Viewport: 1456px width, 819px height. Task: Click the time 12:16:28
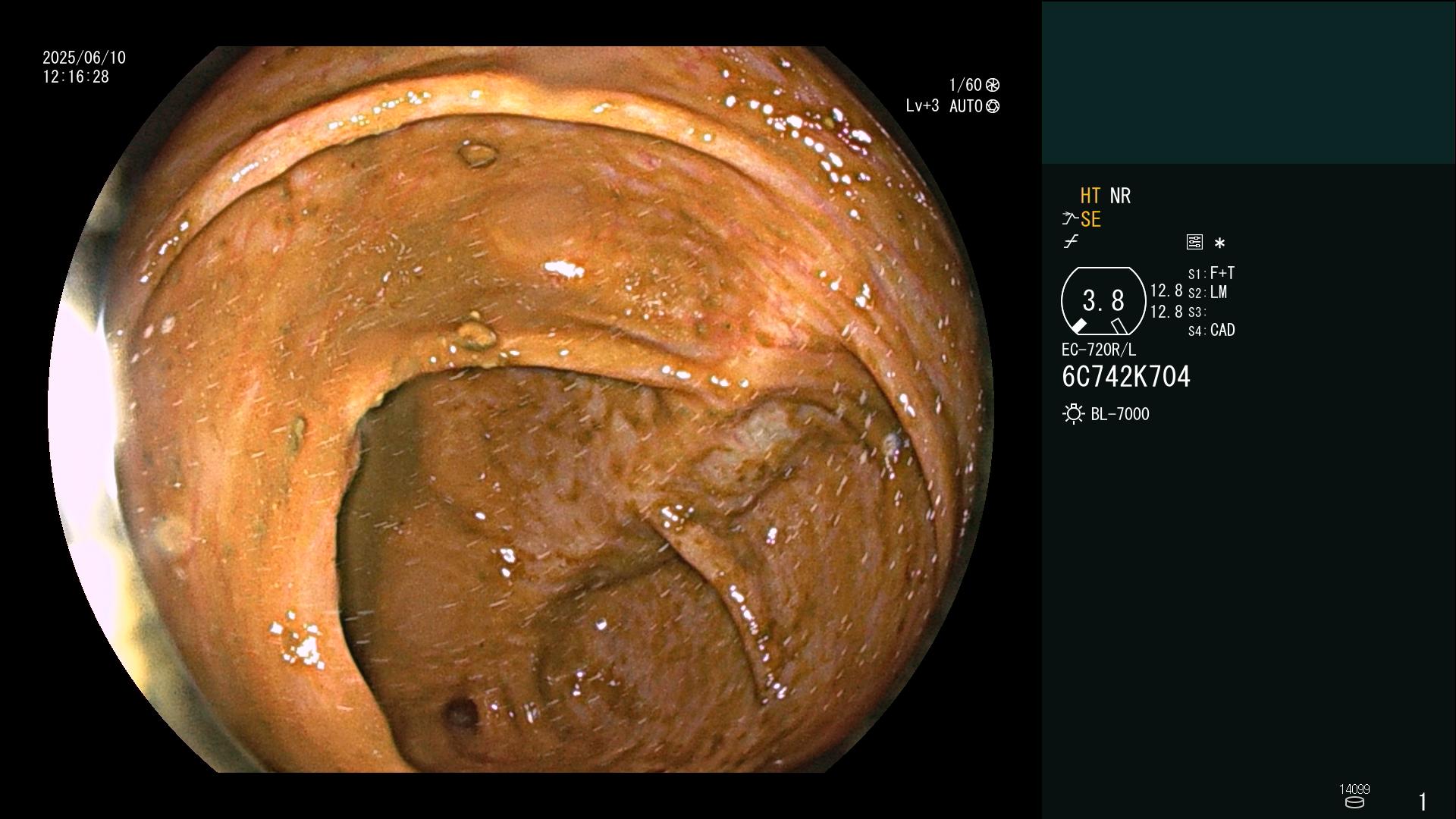pos(76,77)
